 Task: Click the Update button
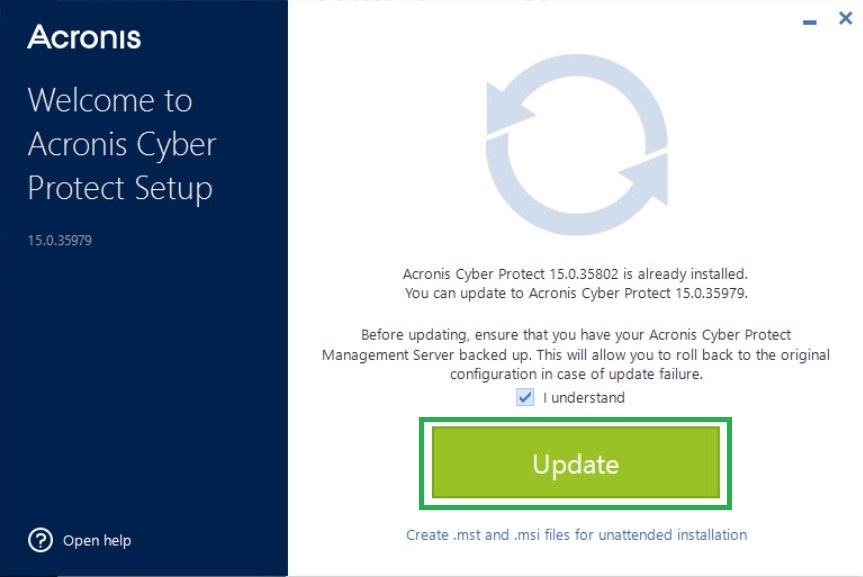(575, 463)
